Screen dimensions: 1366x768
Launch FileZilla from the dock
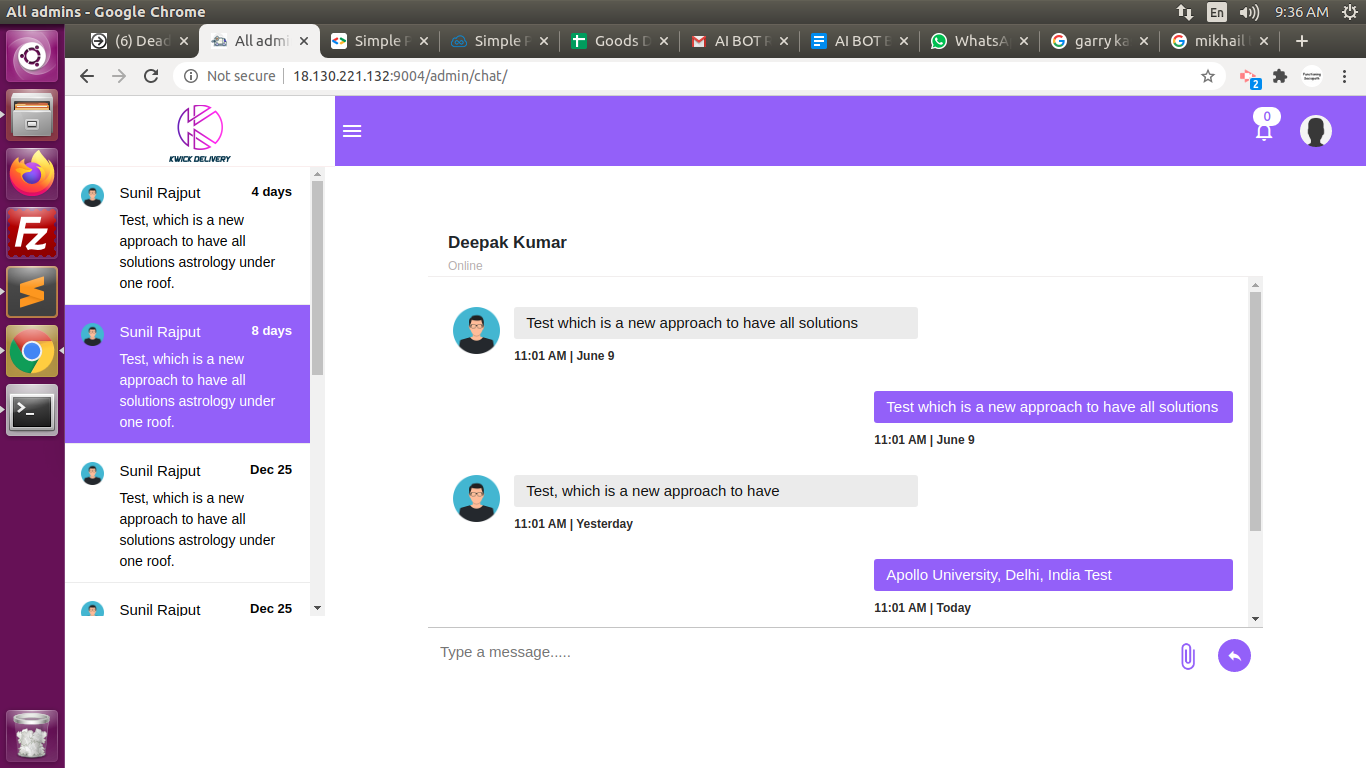coord(32,233)
